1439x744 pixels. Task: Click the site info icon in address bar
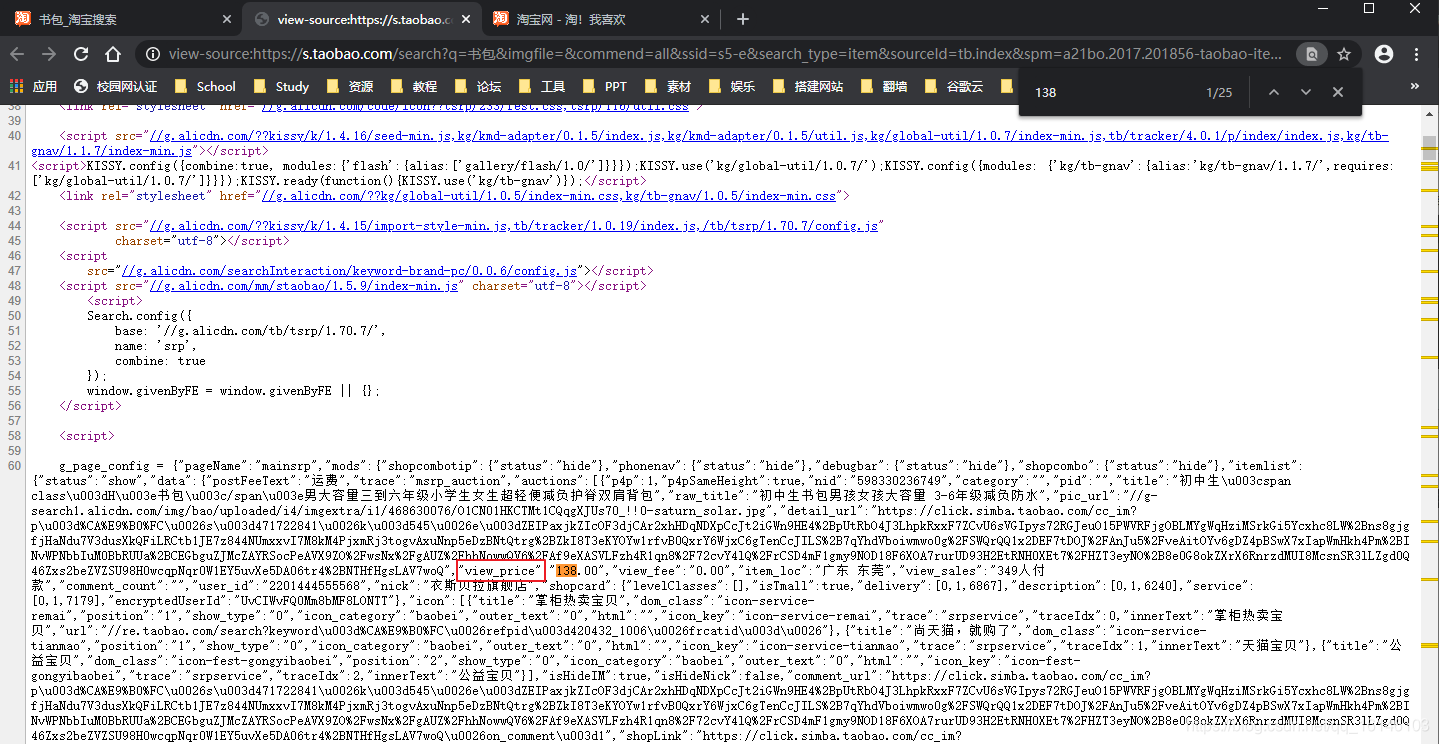pyautogui.click(x=152, y=54)
